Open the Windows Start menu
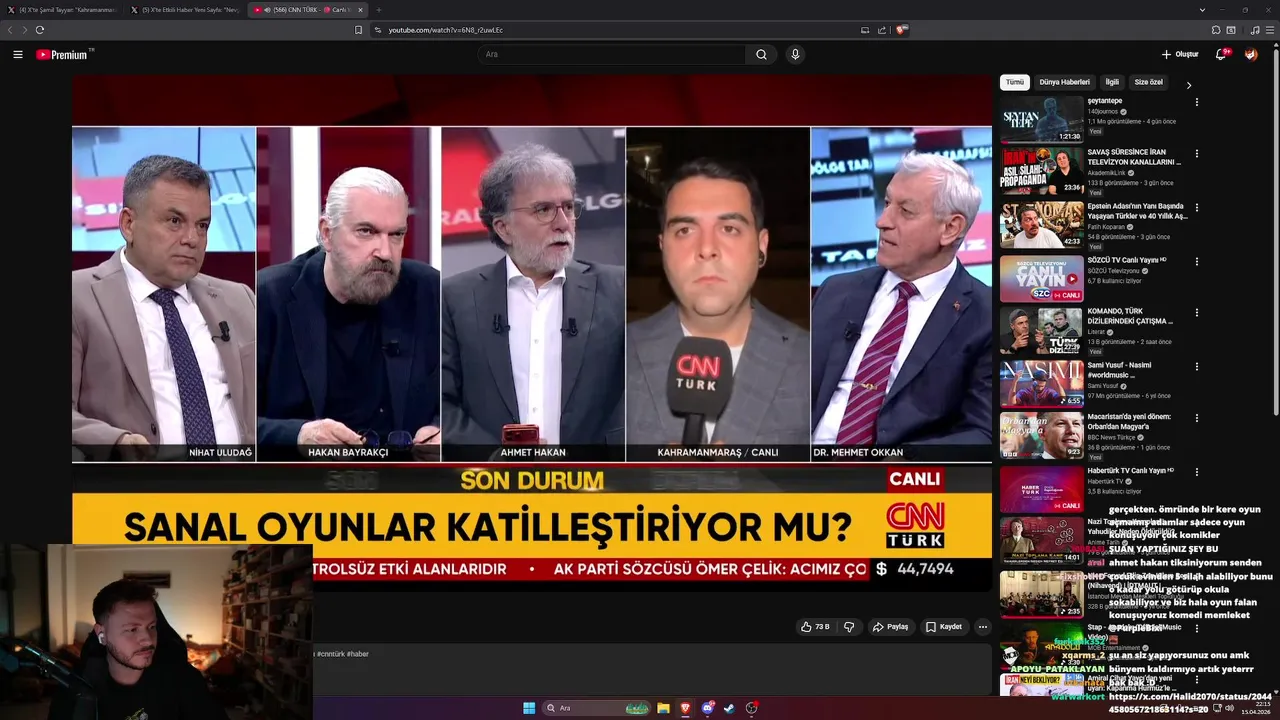 coord(529,708)
